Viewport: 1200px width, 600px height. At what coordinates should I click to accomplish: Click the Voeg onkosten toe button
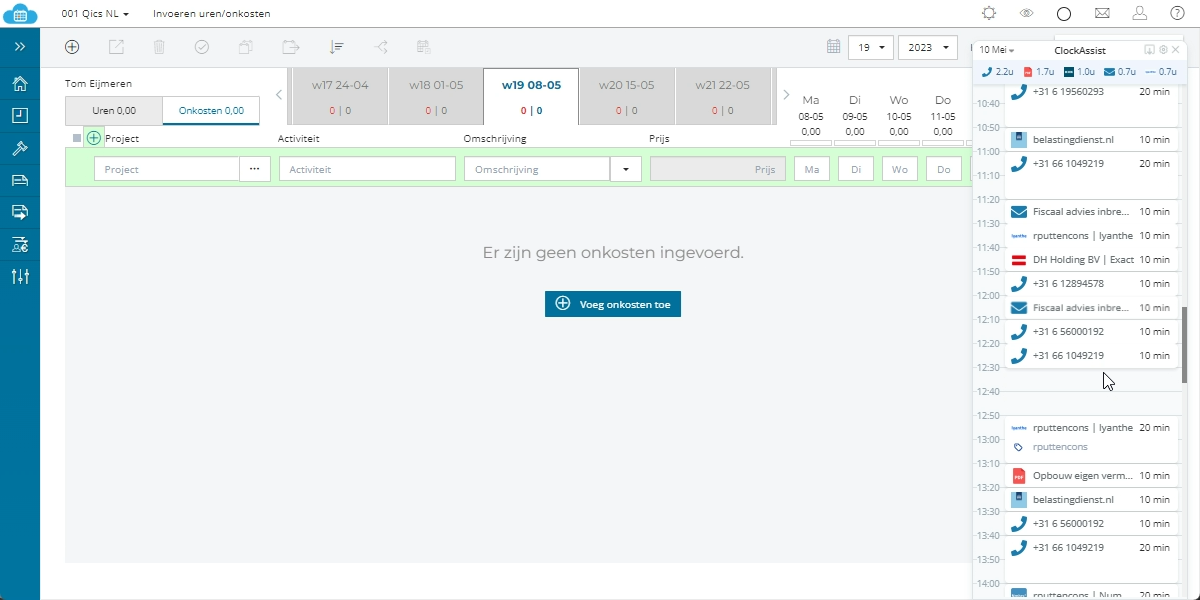[613, 304]
